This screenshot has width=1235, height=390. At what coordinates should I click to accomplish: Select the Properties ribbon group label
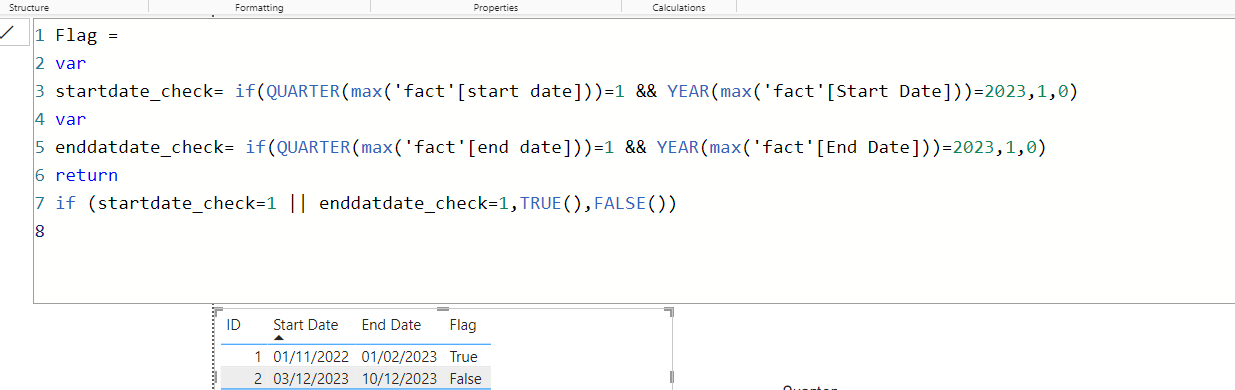(496, 7)
